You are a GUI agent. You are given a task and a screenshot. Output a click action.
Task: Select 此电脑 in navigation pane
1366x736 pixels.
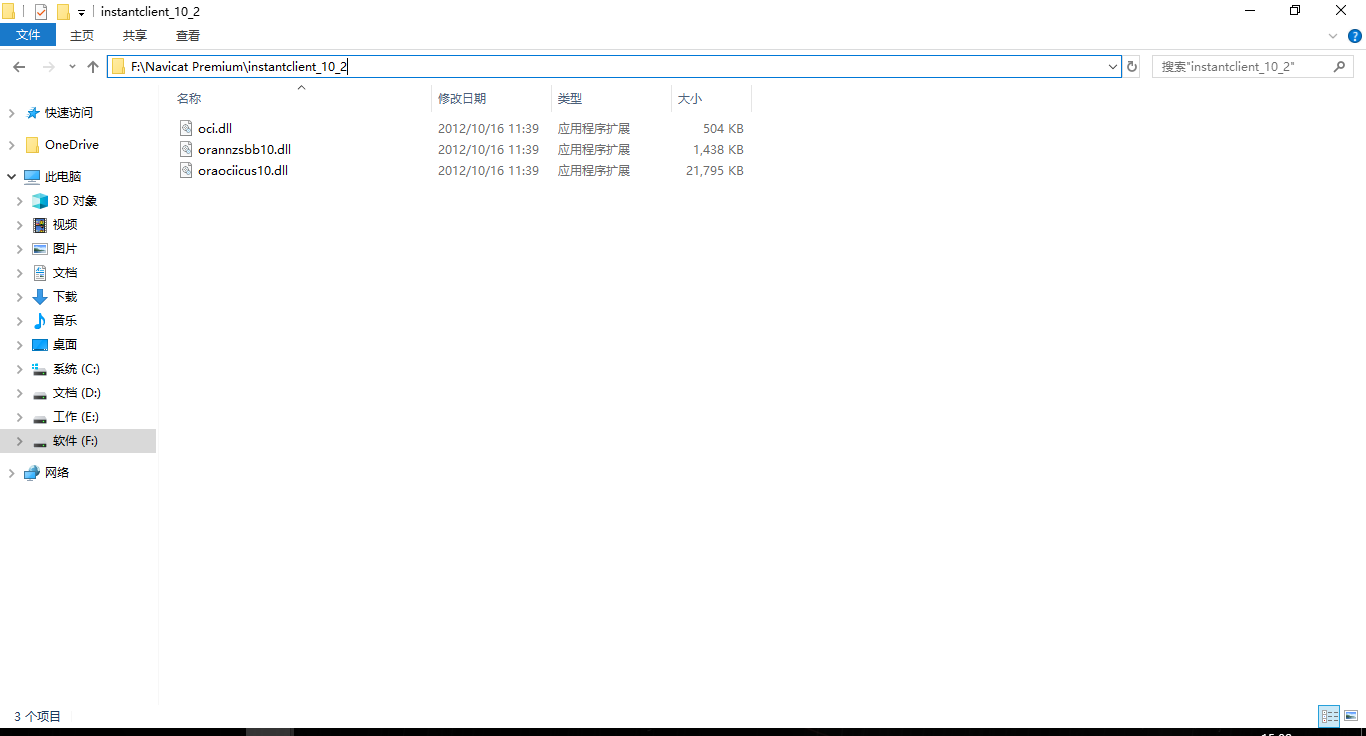[63, 177]
